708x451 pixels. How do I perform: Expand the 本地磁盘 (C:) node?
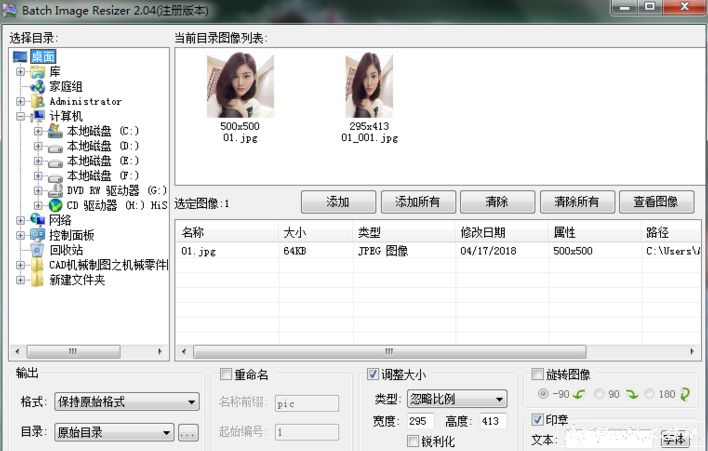(x=38, y=131)
